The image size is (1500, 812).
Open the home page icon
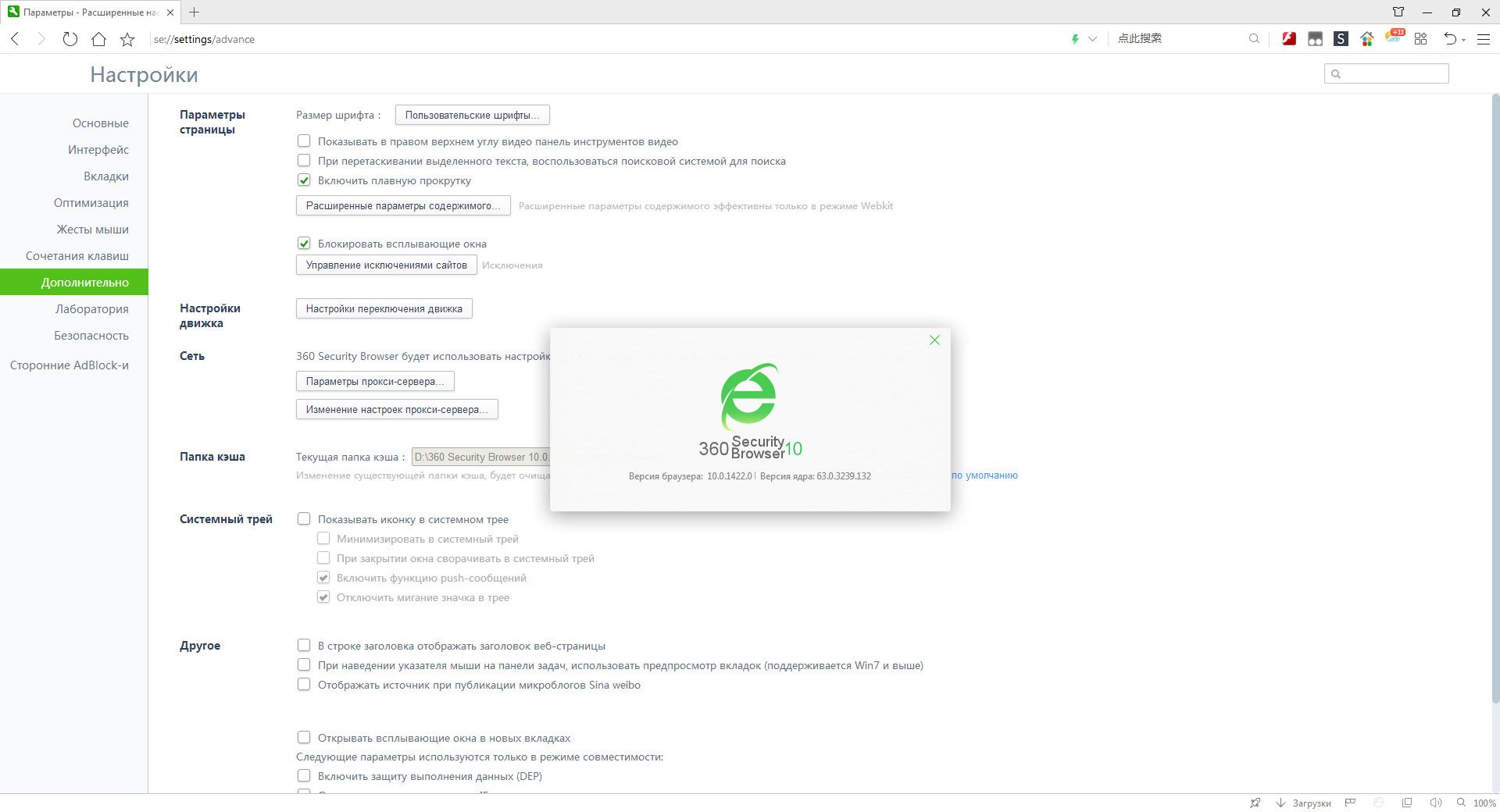click(98, 39)
